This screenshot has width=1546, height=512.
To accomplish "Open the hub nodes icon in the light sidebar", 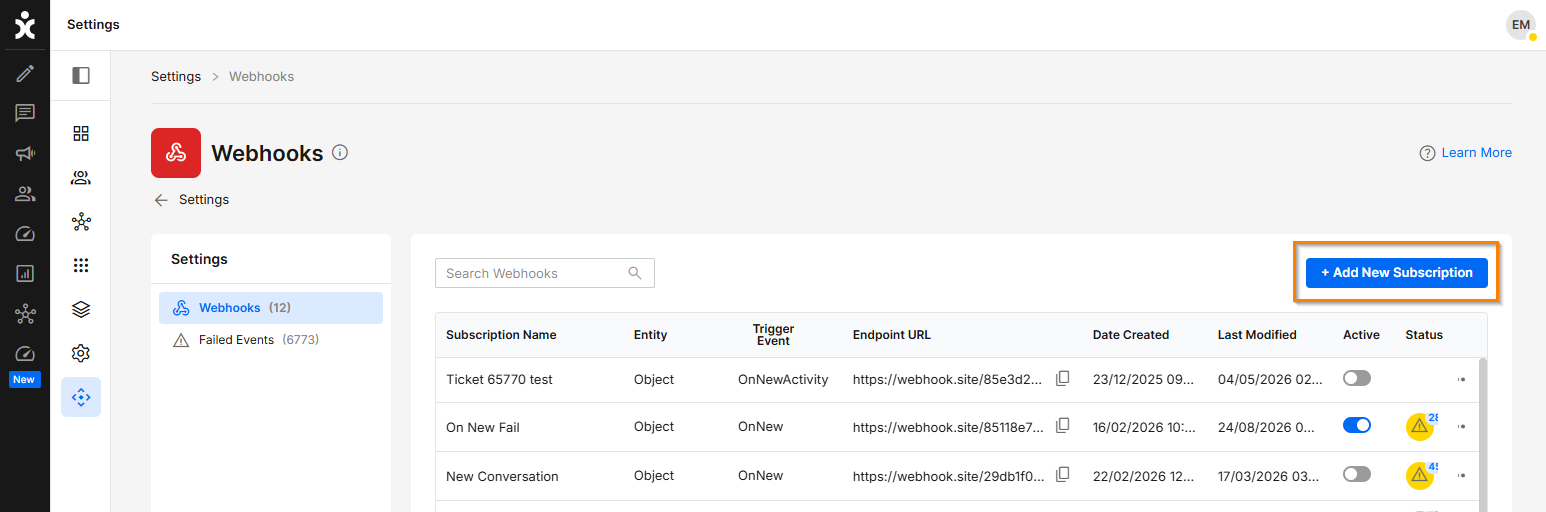I will click(x=81, y=222).
